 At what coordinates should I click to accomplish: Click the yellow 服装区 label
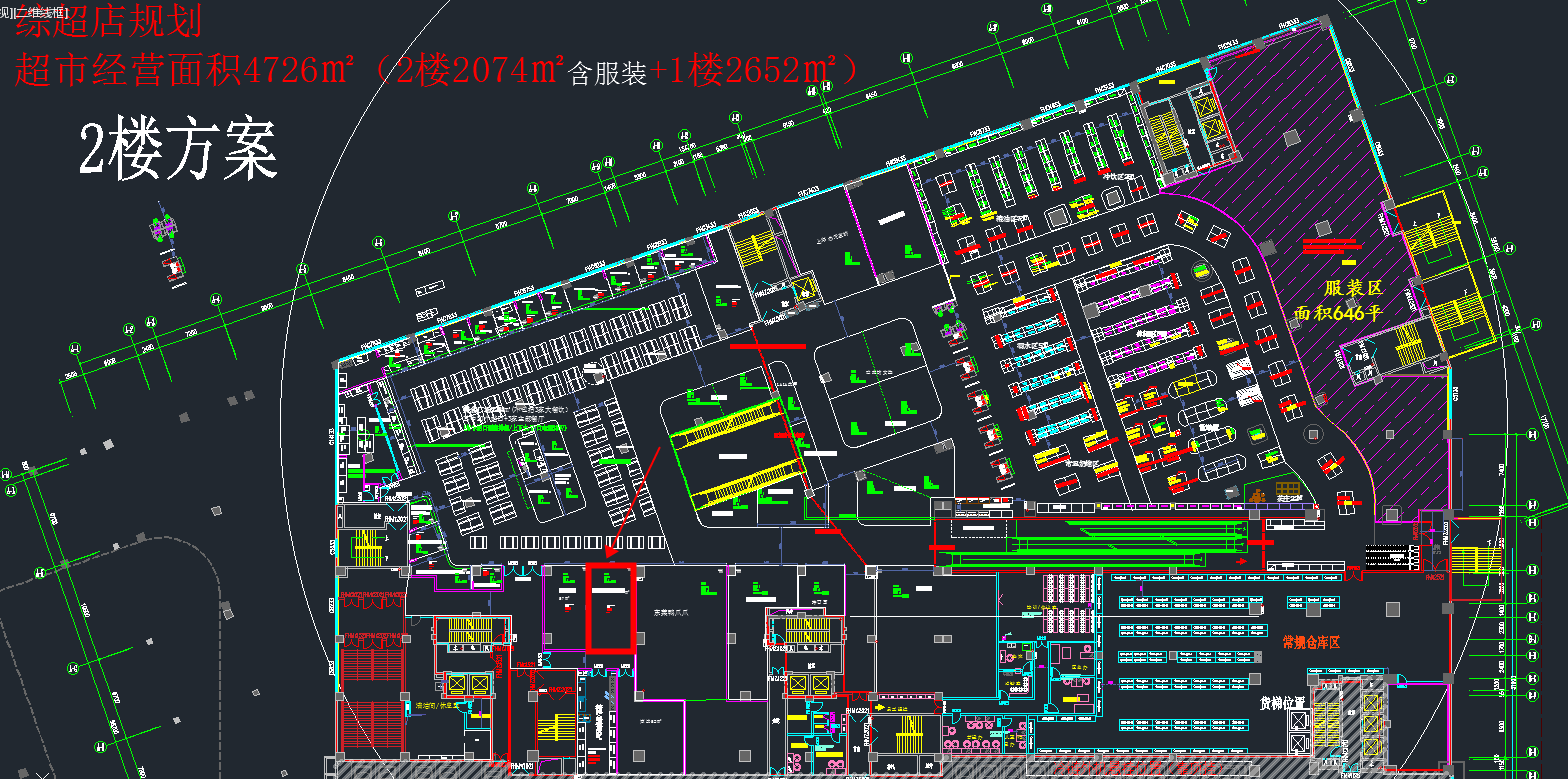[1352, 288]
